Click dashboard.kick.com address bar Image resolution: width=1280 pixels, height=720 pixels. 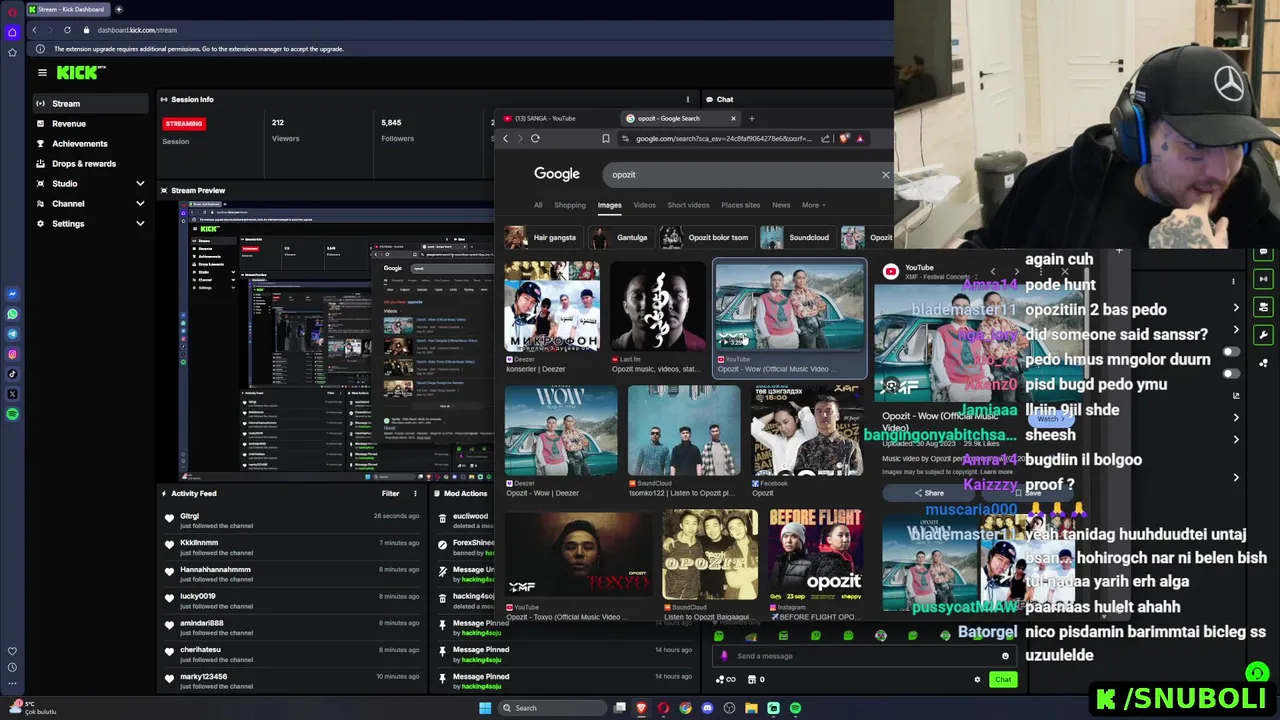click(137, 30)
